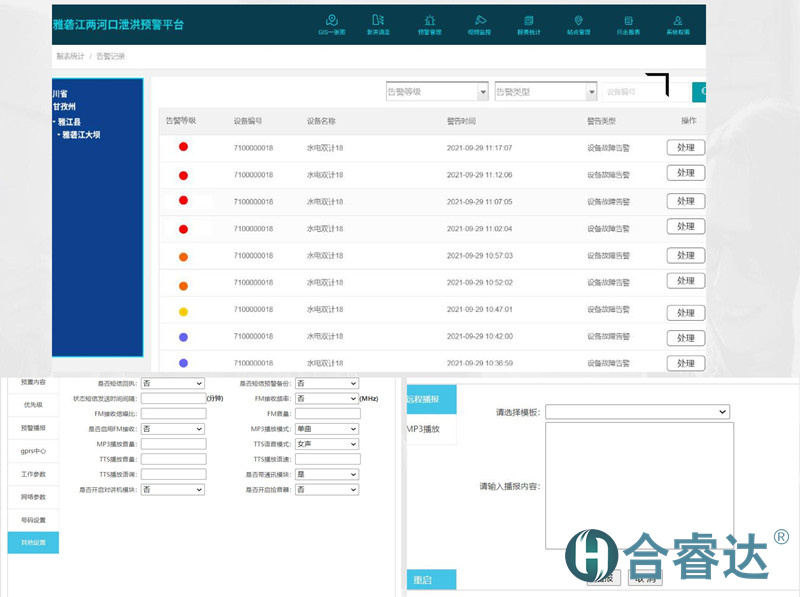Select 雅江大坝 in the region tree
Image resolution: width=800 pixels, height=597 pixels.
[x=81, y=134]
